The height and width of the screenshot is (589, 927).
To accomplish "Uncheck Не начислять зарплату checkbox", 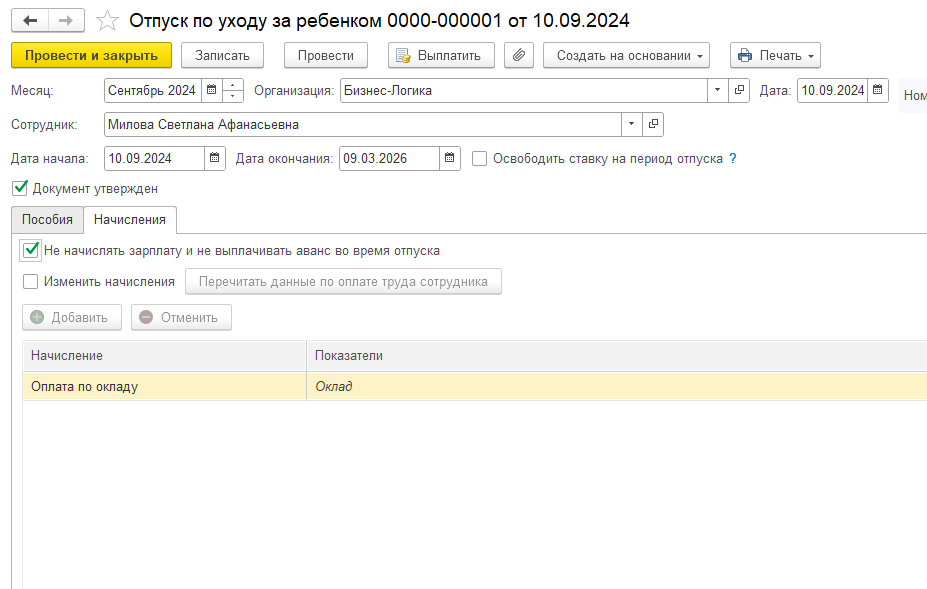I will tap(31, 250).
